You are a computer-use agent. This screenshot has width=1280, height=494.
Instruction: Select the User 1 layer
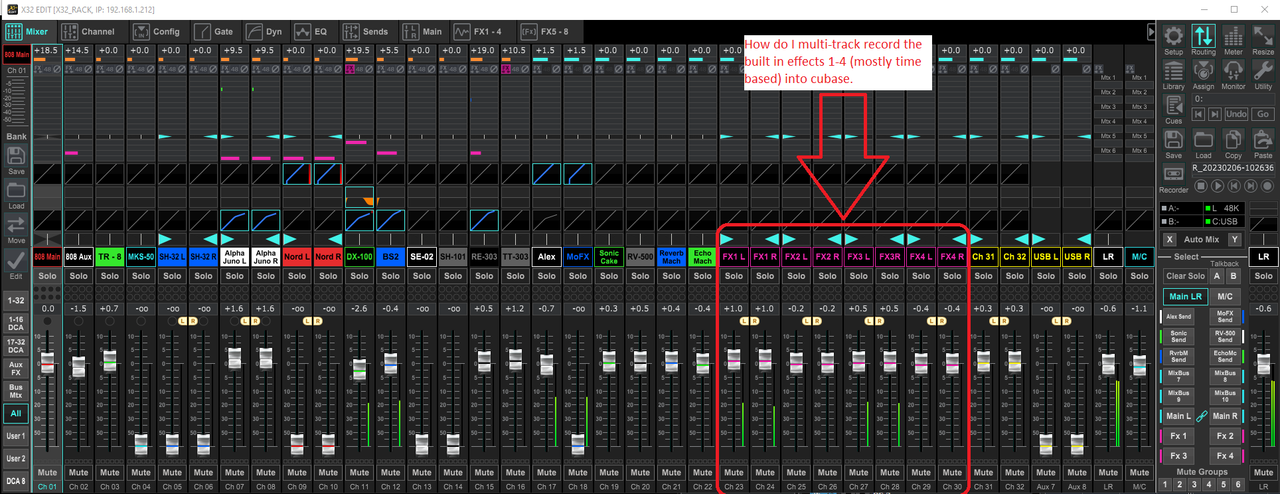click(16, 436)
